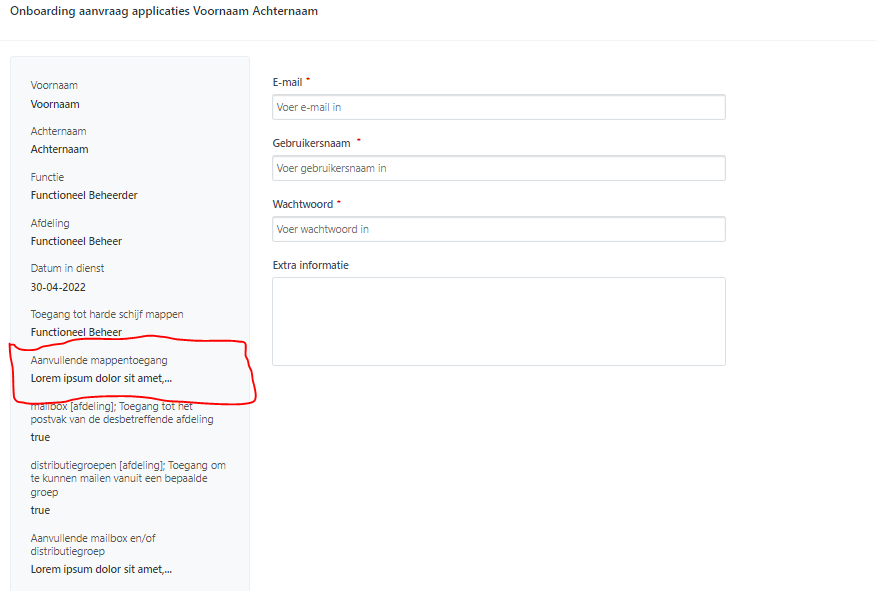Click the Aanvullende mappentoegang label
876x591 pixels.
[x=99, y=360]
